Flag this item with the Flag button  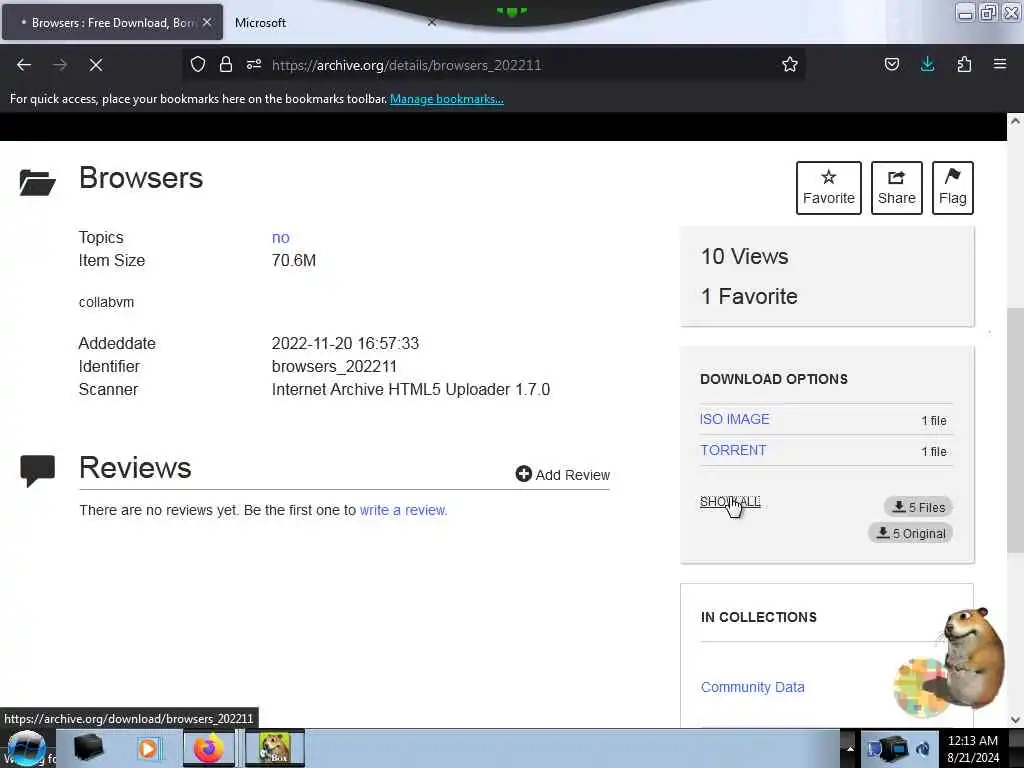point(953,187)
